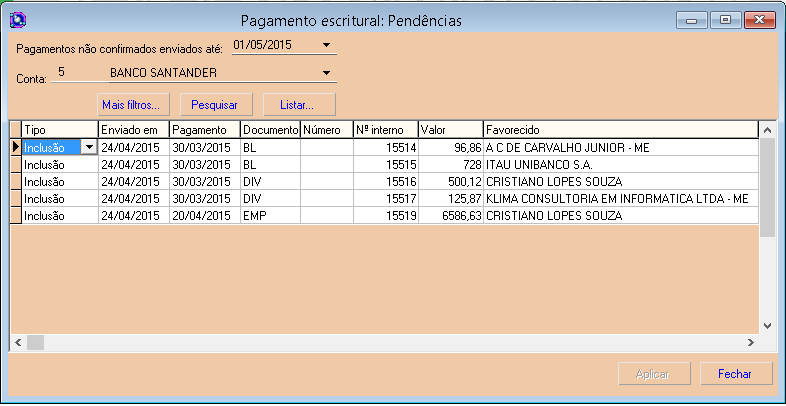Click the Aplicar button
Screen dimensions: 786x406
654,374
